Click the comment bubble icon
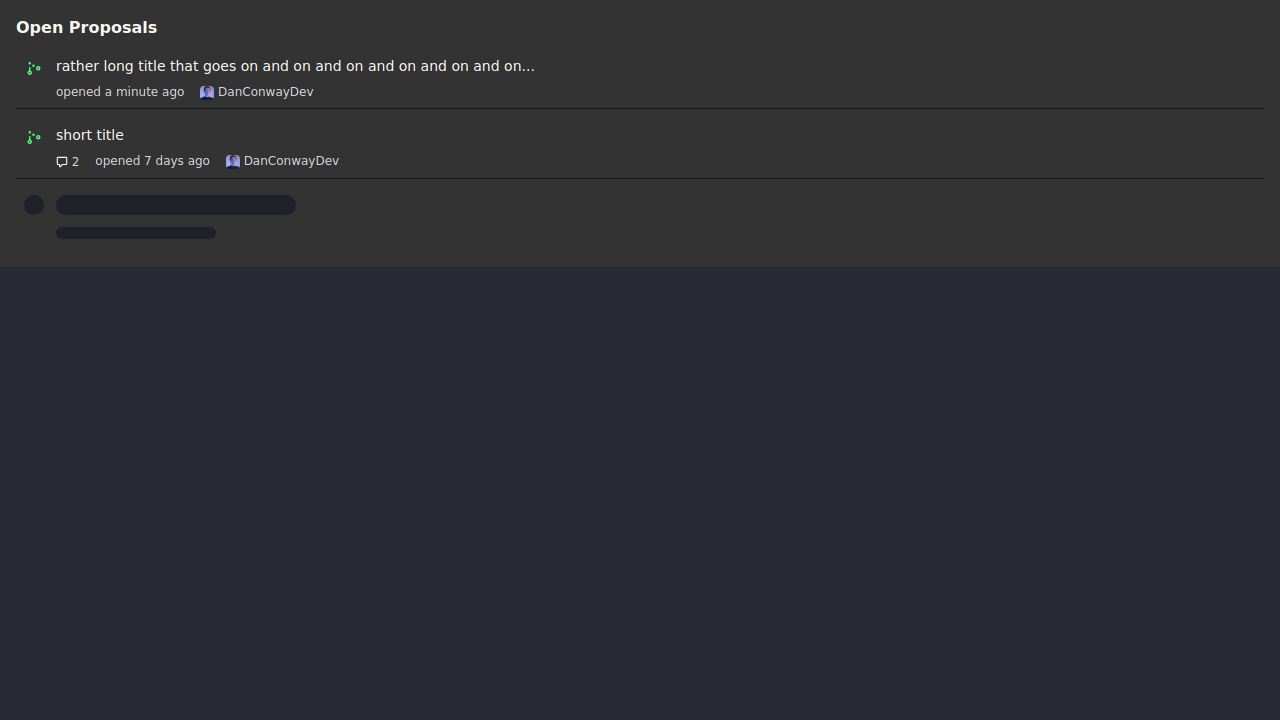Image resolution: width=1280 pixels, height=720 pixels. point(62,162)
